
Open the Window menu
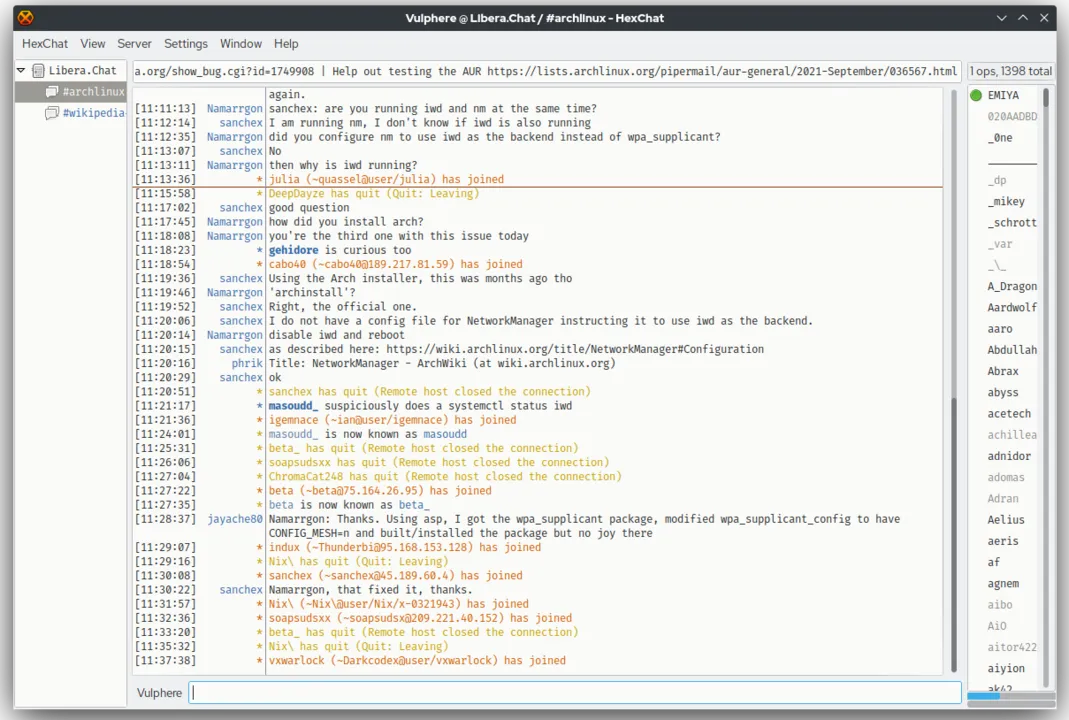coord(240,43)
